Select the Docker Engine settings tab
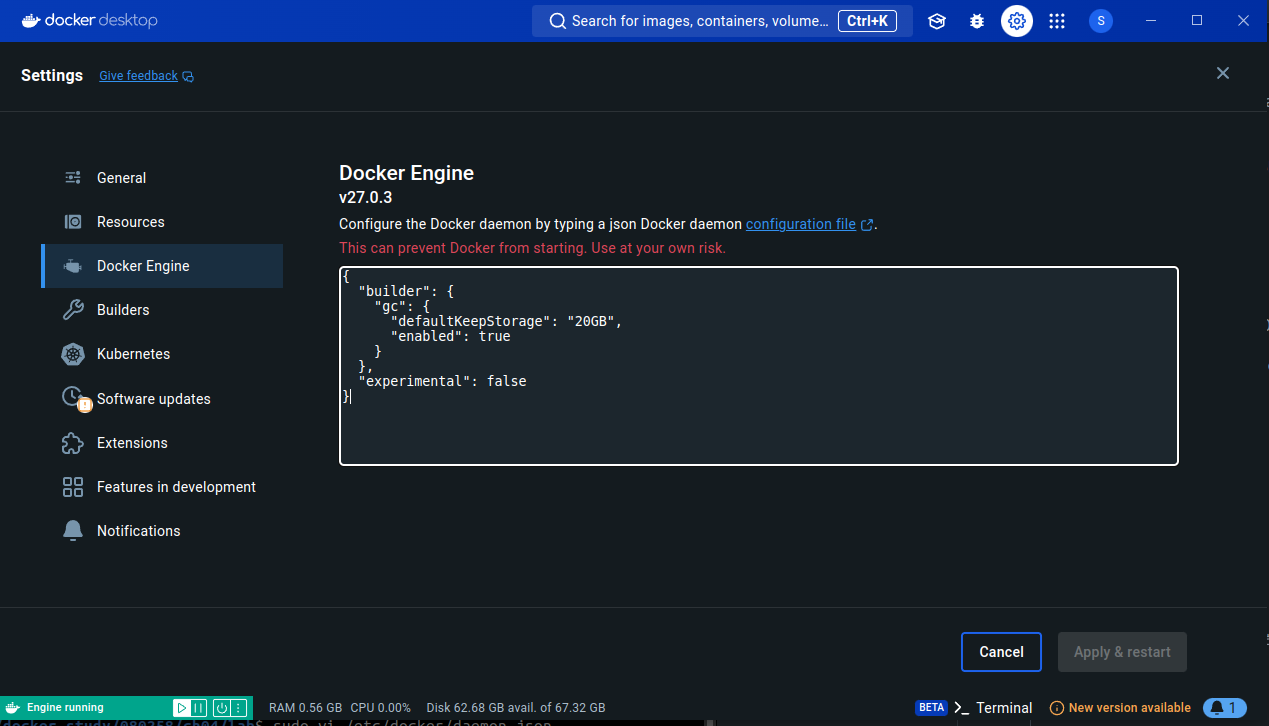The width and height of the screenshot is (1269, 726). coord(162,266)
